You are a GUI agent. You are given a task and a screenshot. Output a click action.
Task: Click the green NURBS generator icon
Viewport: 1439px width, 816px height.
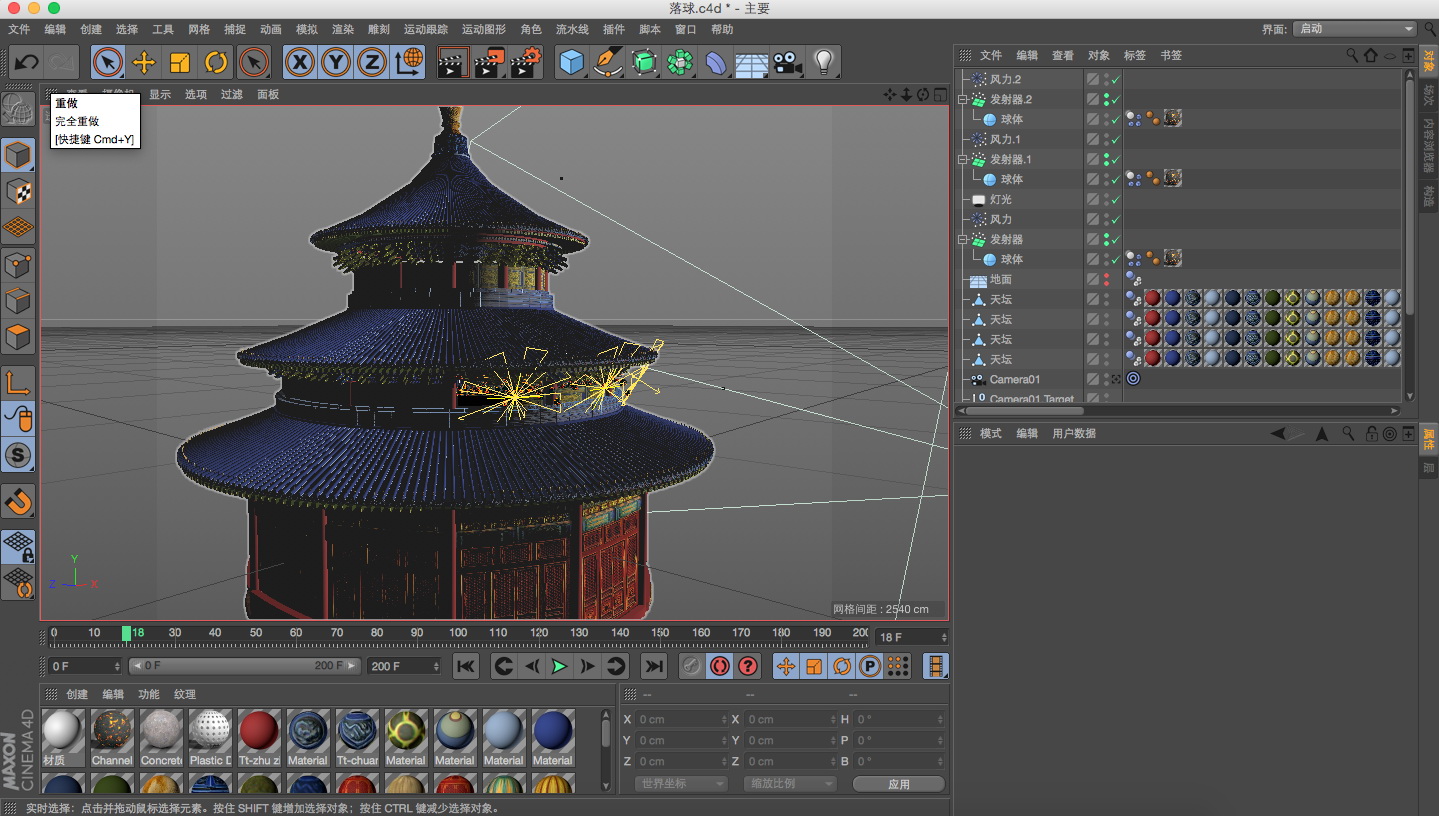click(x=644, y=63)
